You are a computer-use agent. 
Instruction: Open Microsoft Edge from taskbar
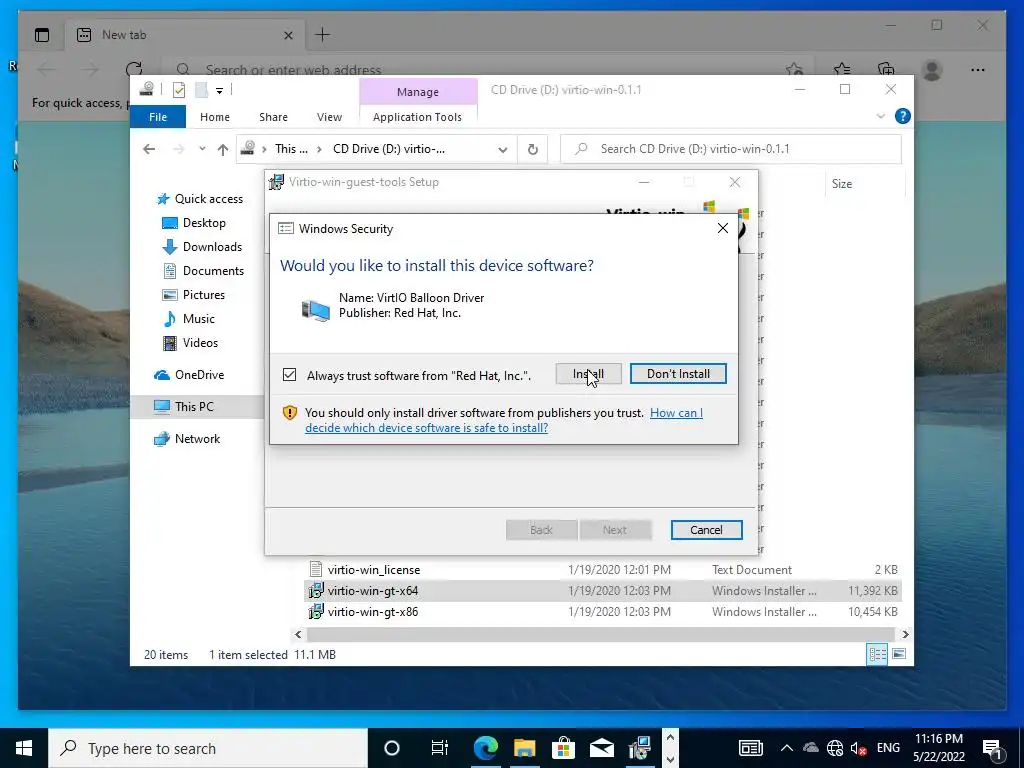tap(485, 748)
